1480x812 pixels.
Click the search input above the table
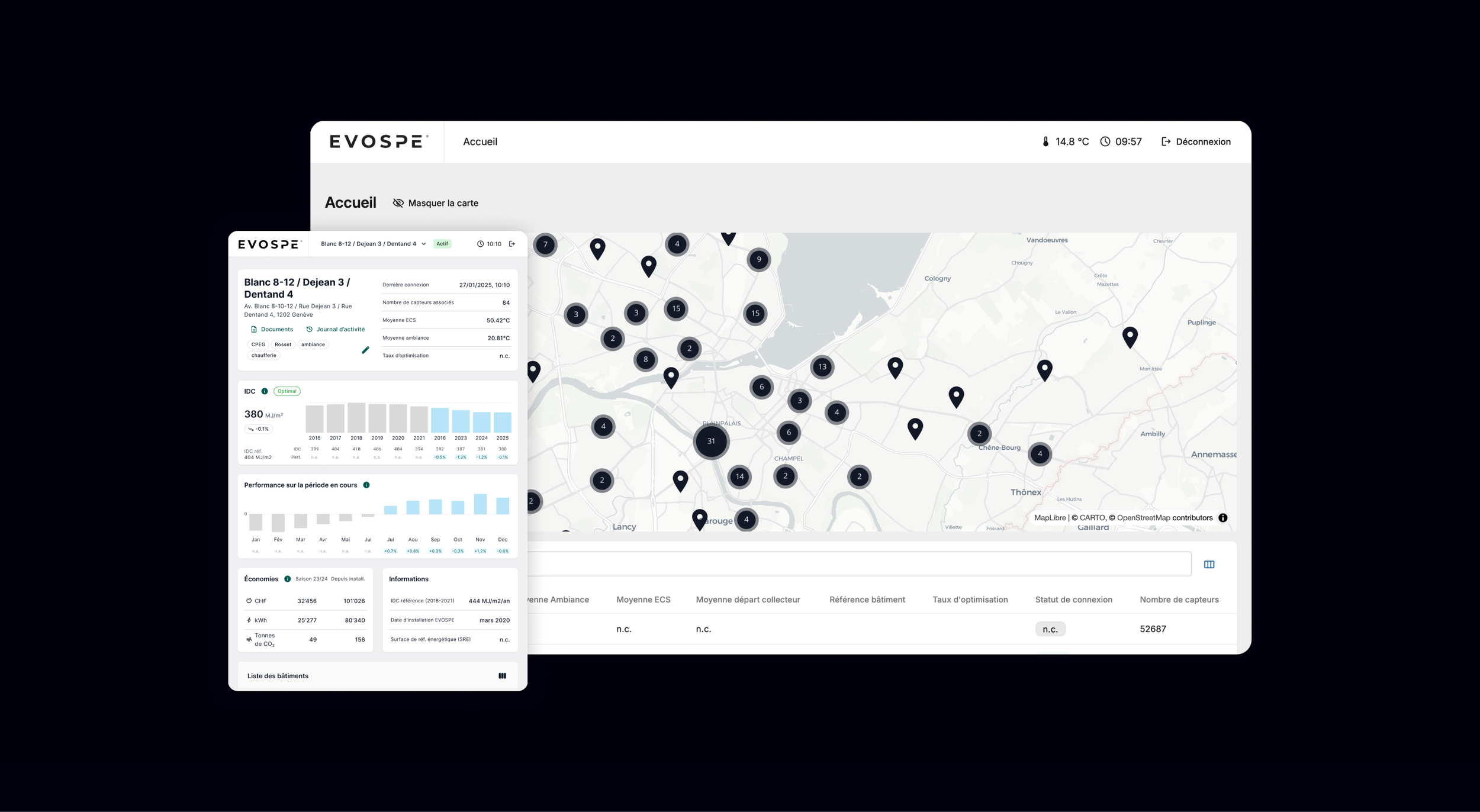pos(858,564)
